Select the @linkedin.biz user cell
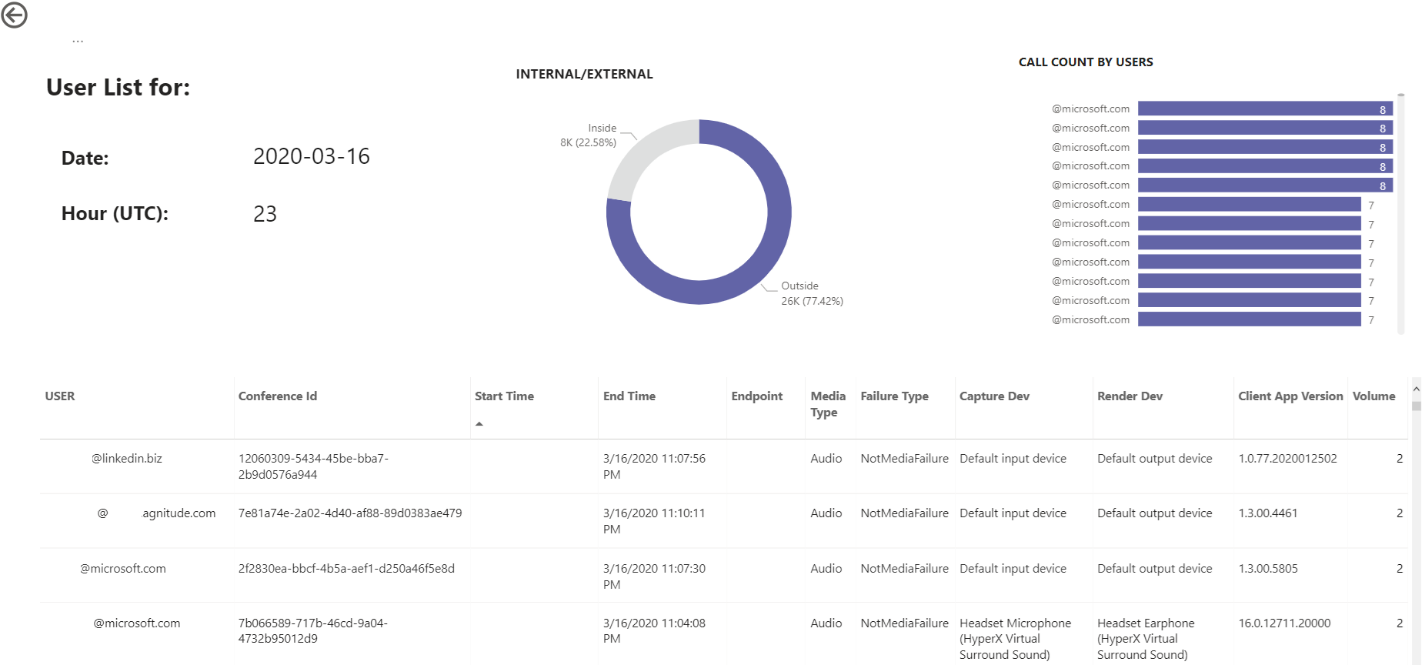The height and width of the screenshot is (665, 1425). (x=126, y=459)
